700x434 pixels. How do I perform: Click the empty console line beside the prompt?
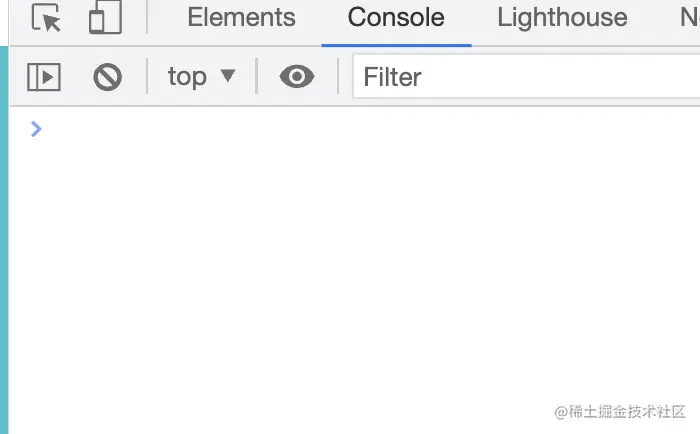click(371, 129)
